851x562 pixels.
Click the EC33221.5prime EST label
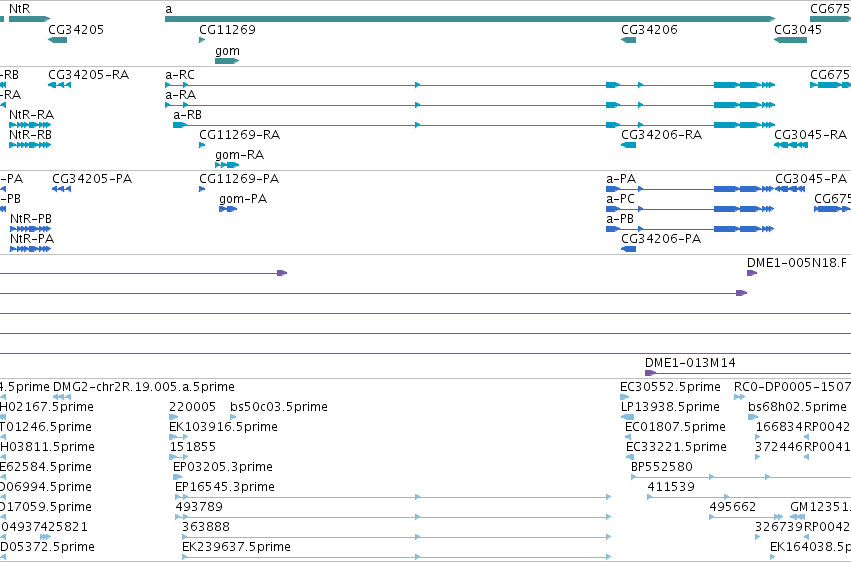[x=676, y=447]
